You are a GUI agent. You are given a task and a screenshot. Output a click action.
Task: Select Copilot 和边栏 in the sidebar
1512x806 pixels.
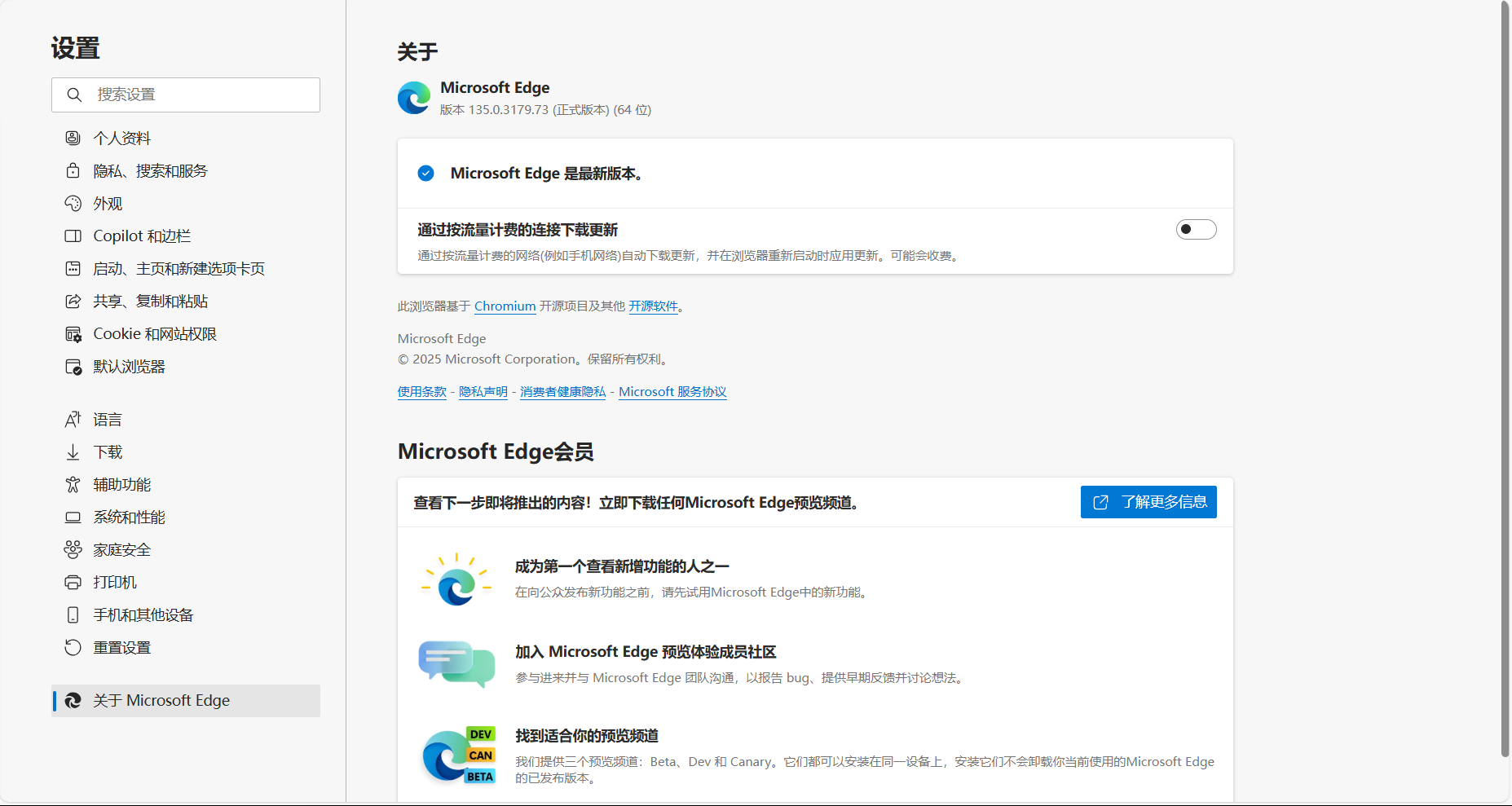pos(186,236)
